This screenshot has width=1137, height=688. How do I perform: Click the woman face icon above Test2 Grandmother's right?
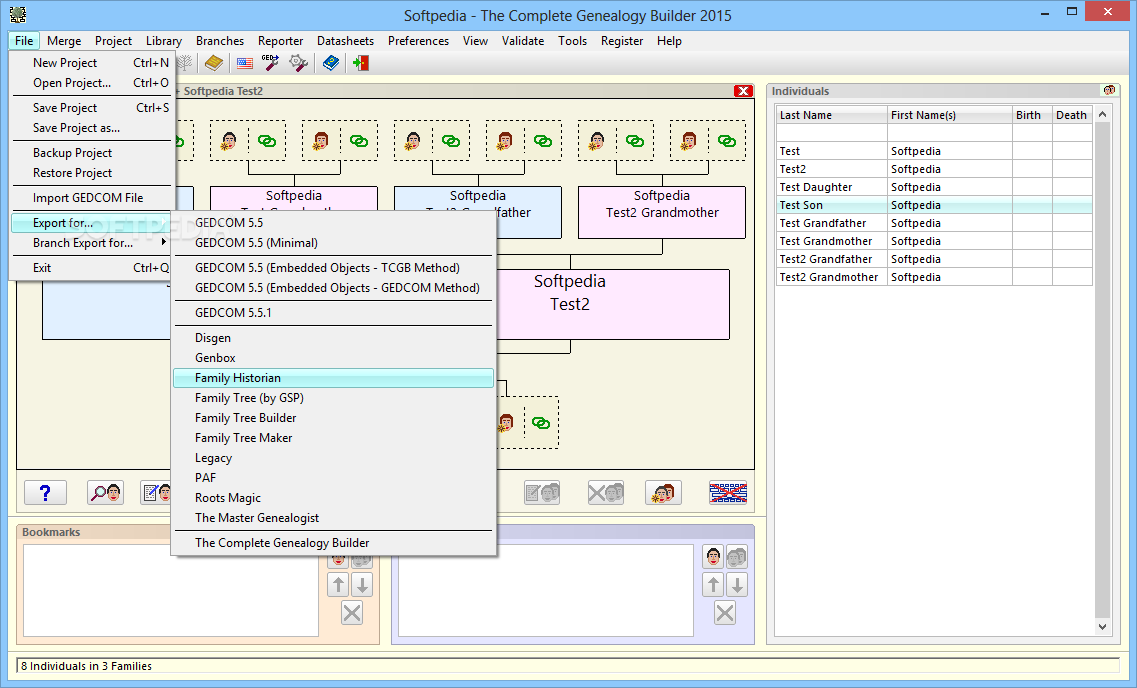(689, 141)
